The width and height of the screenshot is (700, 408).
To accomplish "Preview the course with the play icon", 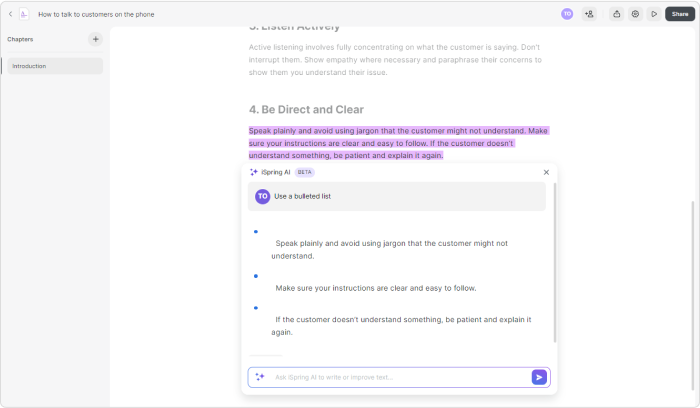I will coord(654,14).
